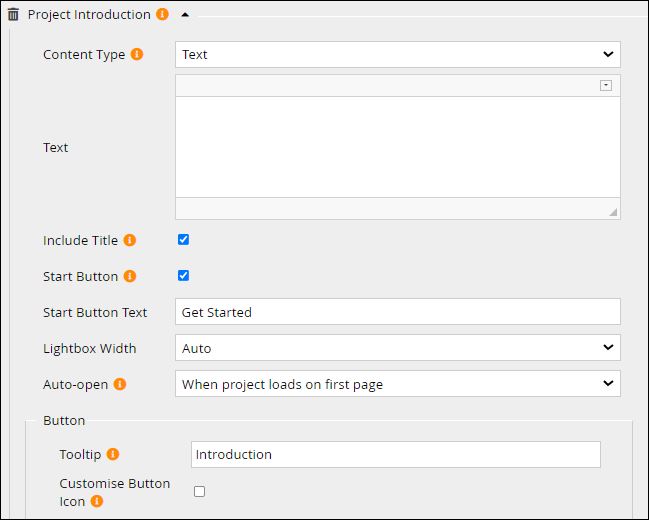Click the Start Button info icon

(130, 276)
